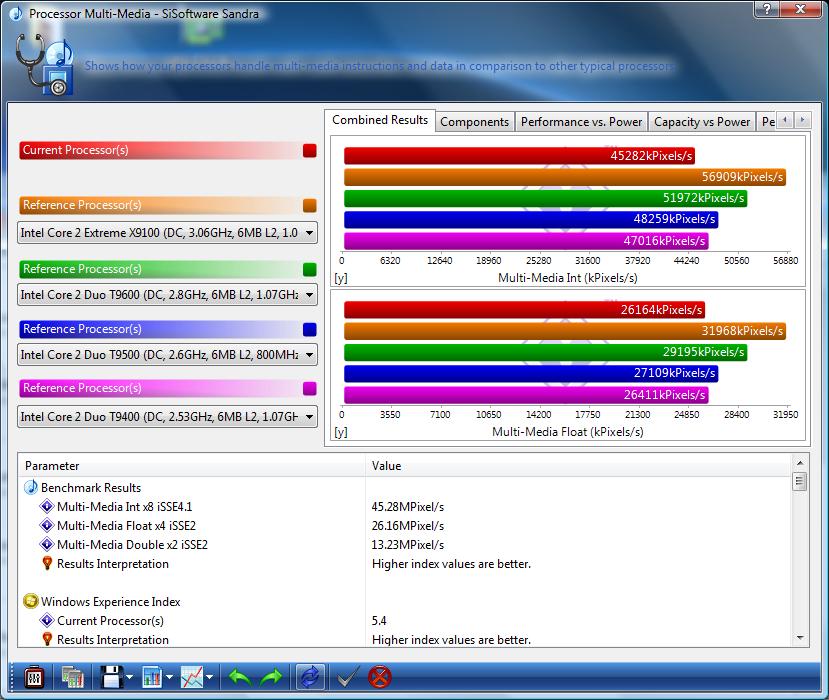This screenshot has height=700, width=829.
Task: Click the red Current Processor(s) color swatch
Action: pyautogui.click(x=310, y=151)
